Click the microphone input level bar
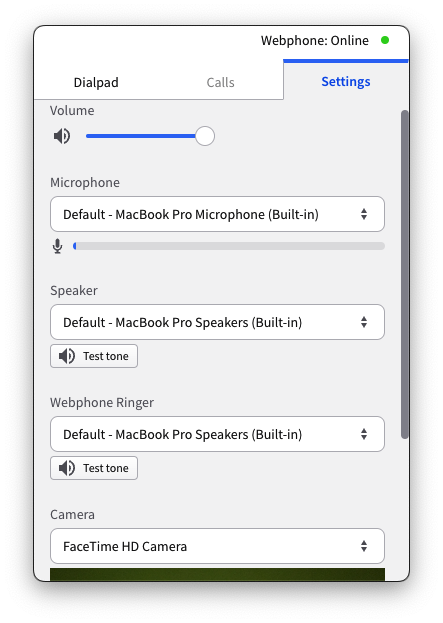The width and height of the screenshot is (443, 623). [x=229, y=246]
